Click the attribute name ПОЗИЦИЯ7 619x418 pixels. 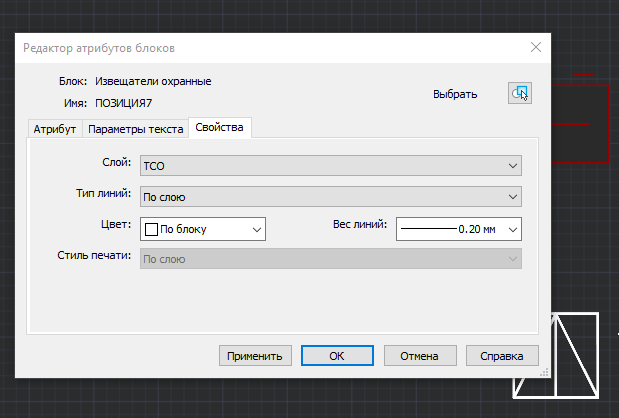pos(124,103)
